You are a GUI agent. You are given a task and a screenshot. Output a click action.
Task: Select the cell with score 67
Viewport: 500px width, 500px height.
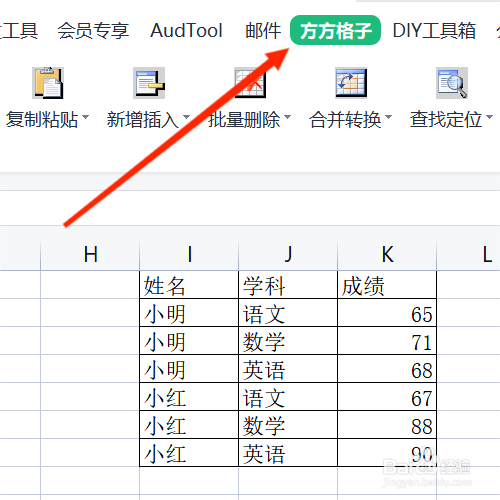[387, 397]
